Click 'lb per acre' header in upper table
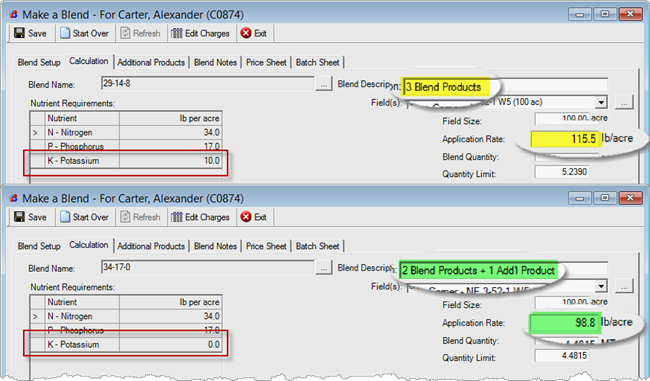 (171, 118)
